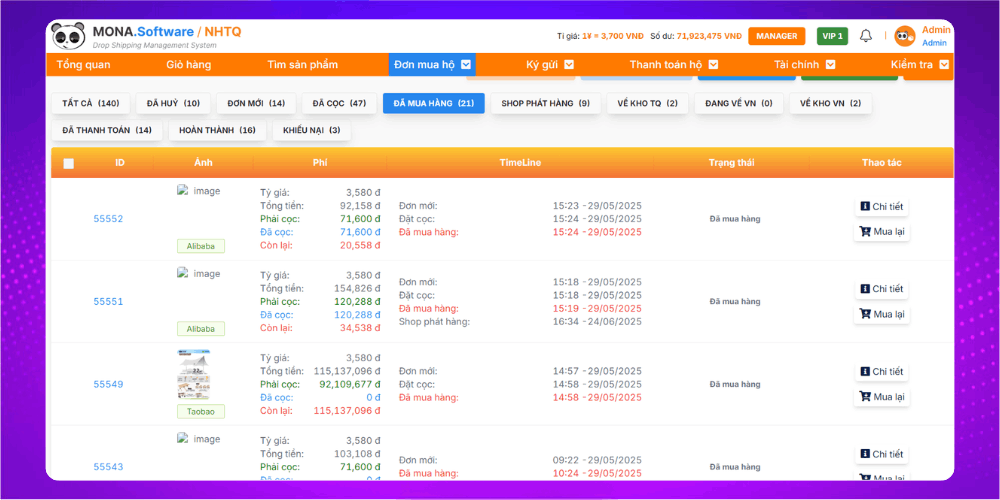Click the MONA panda logo

[x=69, y=36]
